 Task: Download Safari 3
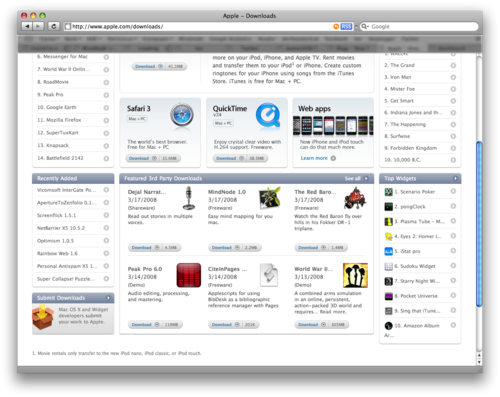(153, 158)
